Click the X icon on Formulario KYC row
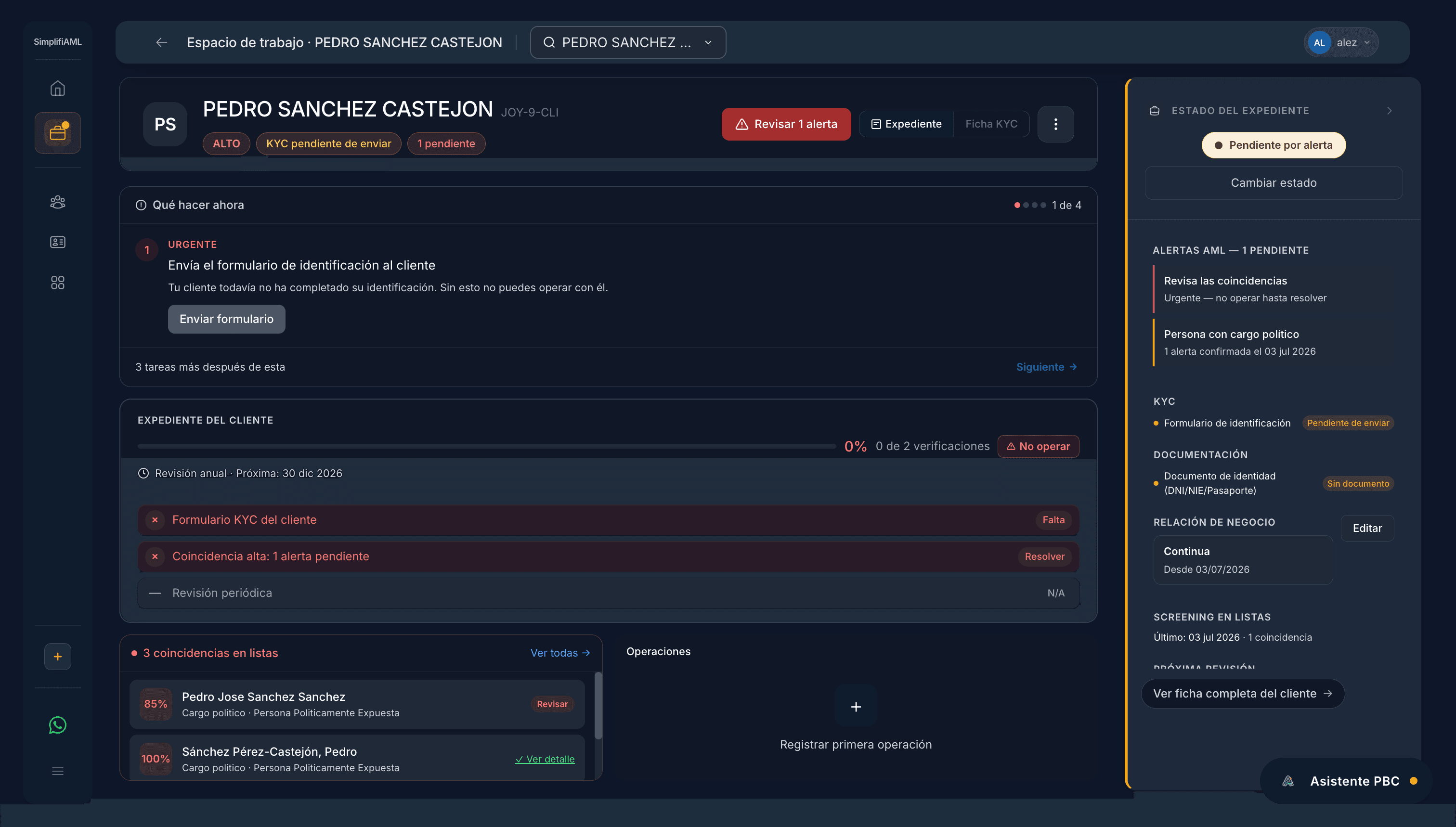1456x827 pixels. (155, 520)
